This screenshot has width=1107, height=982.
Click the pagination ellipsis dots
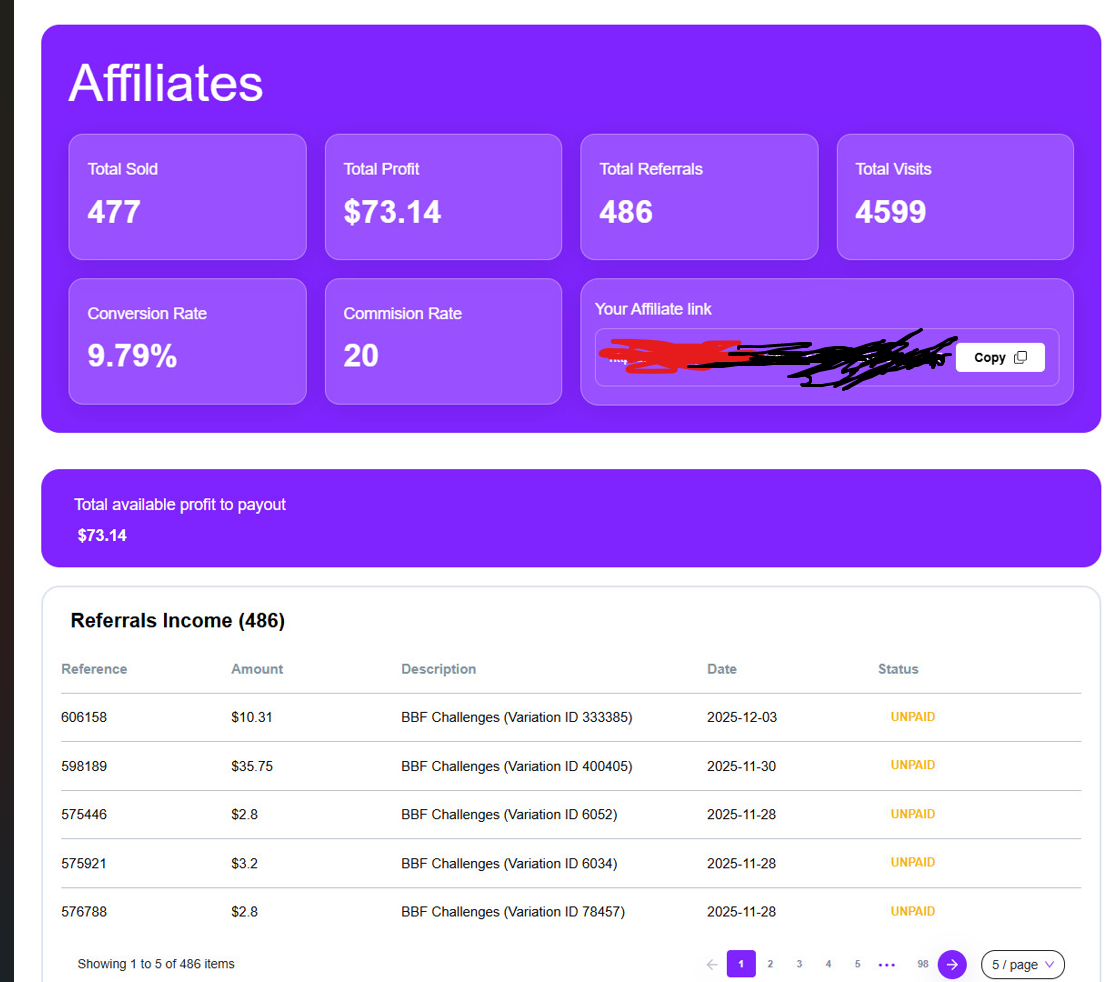coord(886,964)
